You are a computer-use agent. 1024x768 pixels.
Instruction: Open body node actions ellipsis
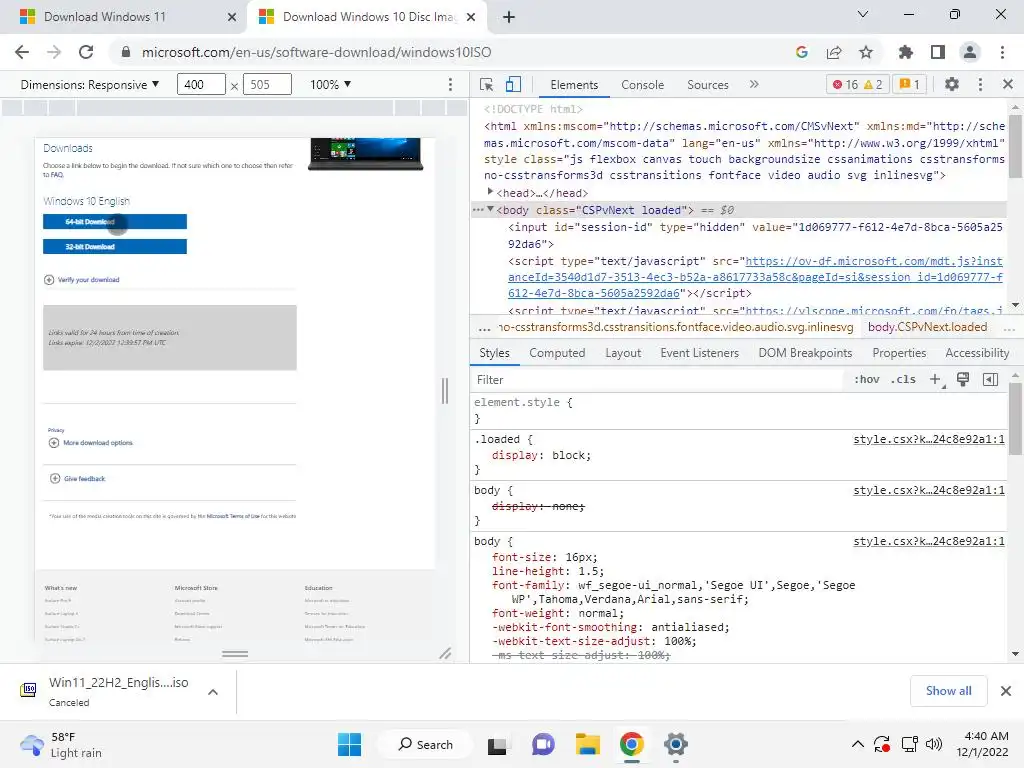[478, 210]
